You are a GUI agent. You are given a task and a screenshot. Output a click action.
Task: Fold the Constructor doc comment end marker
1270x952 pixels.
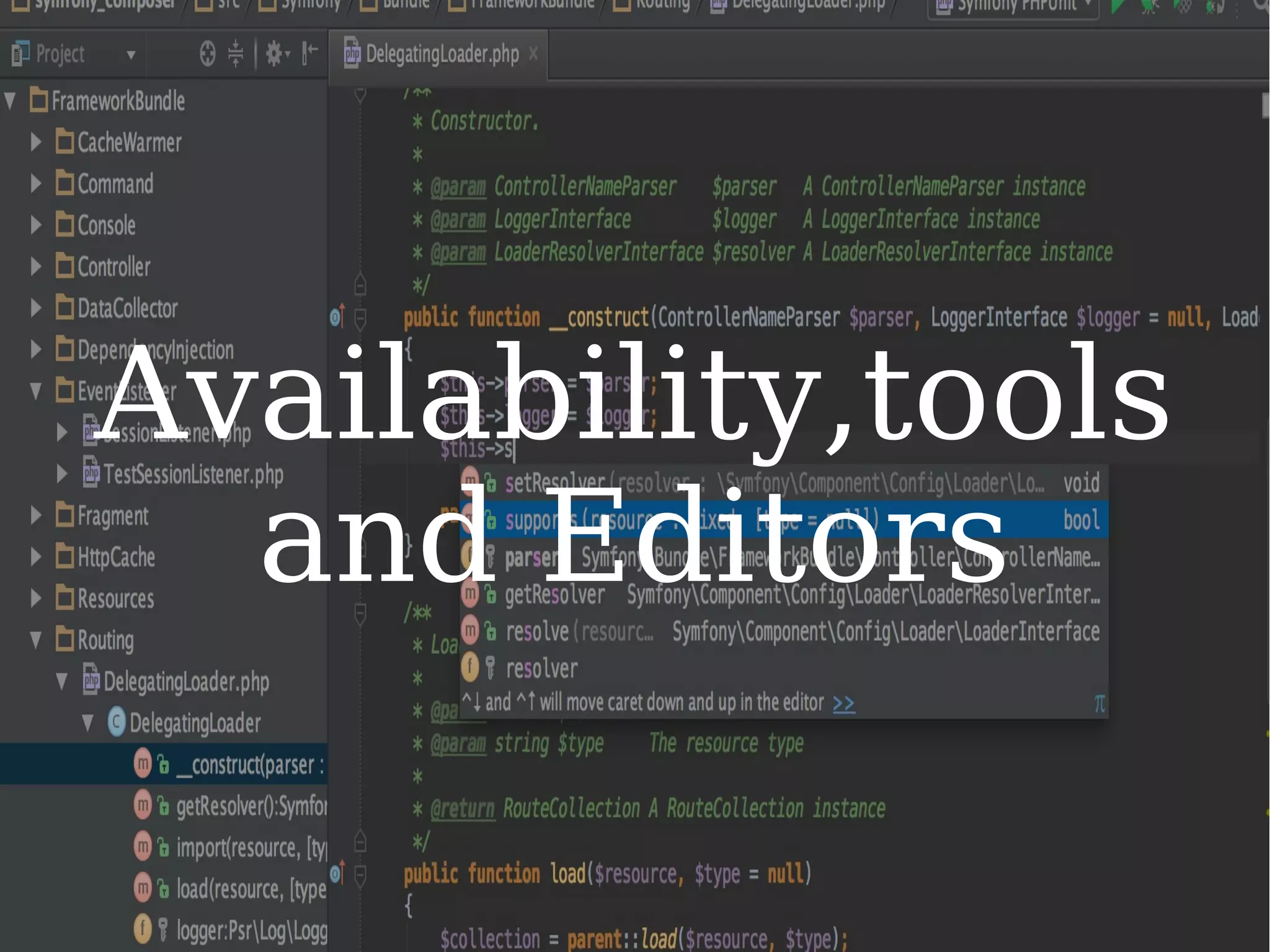point(360,285)
